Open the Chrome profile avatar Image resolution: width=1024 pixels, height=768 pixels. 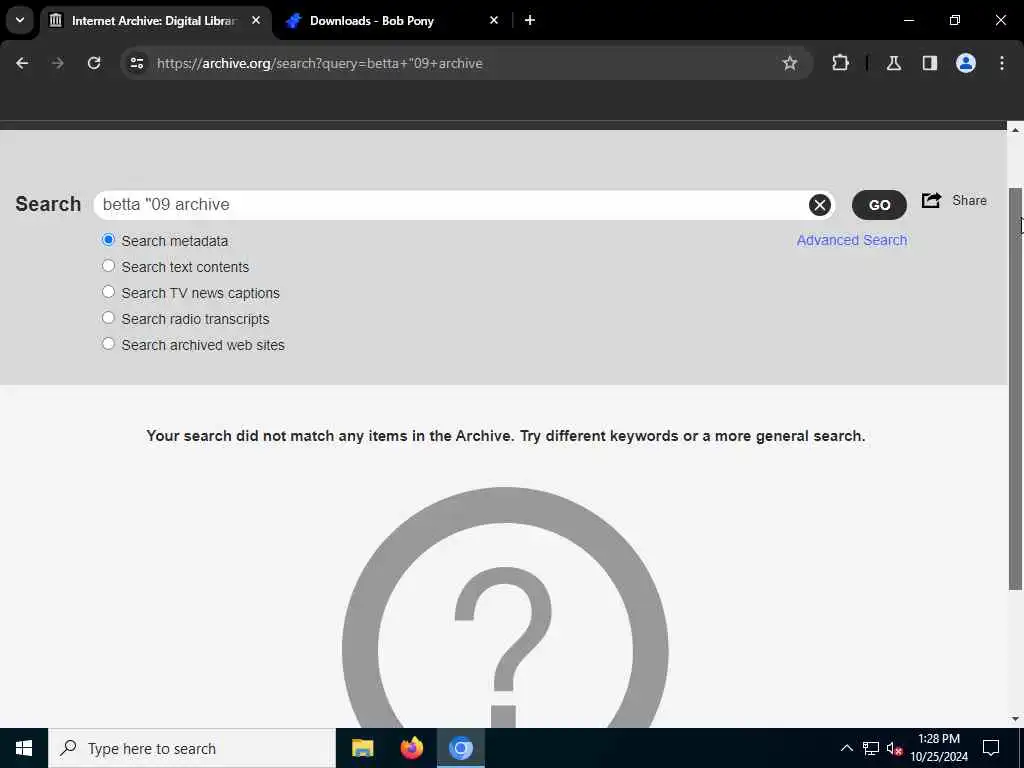point(966,63)
